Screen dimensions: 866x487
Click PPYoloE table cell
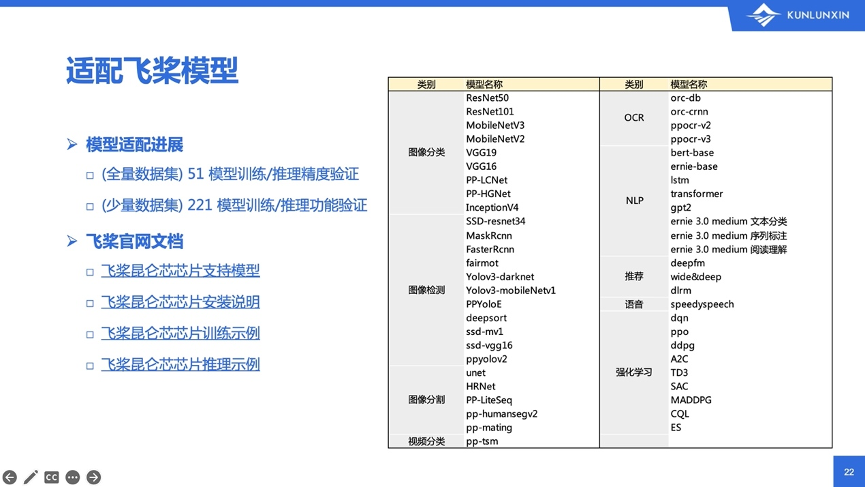pyautogui.click(x=484, y=304)
